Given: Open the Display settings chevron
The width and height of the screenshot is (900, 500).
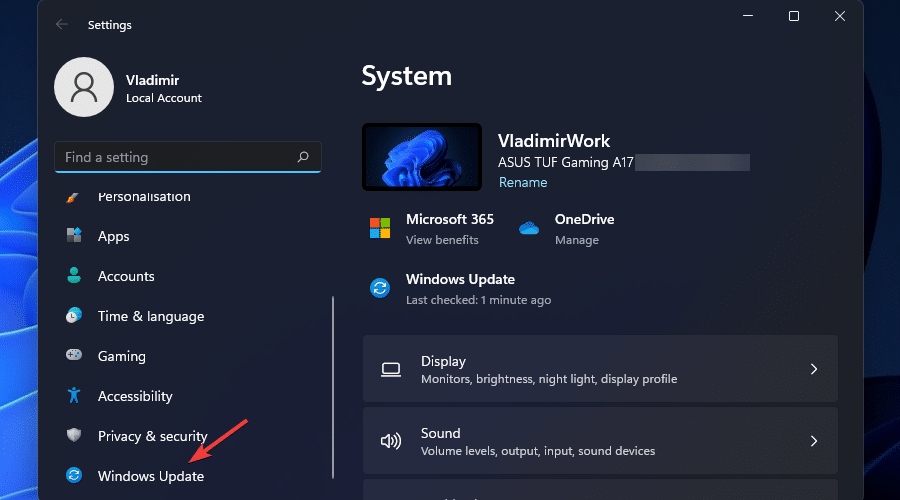Looking at the screenshot, I should click(x=813, y=369).
